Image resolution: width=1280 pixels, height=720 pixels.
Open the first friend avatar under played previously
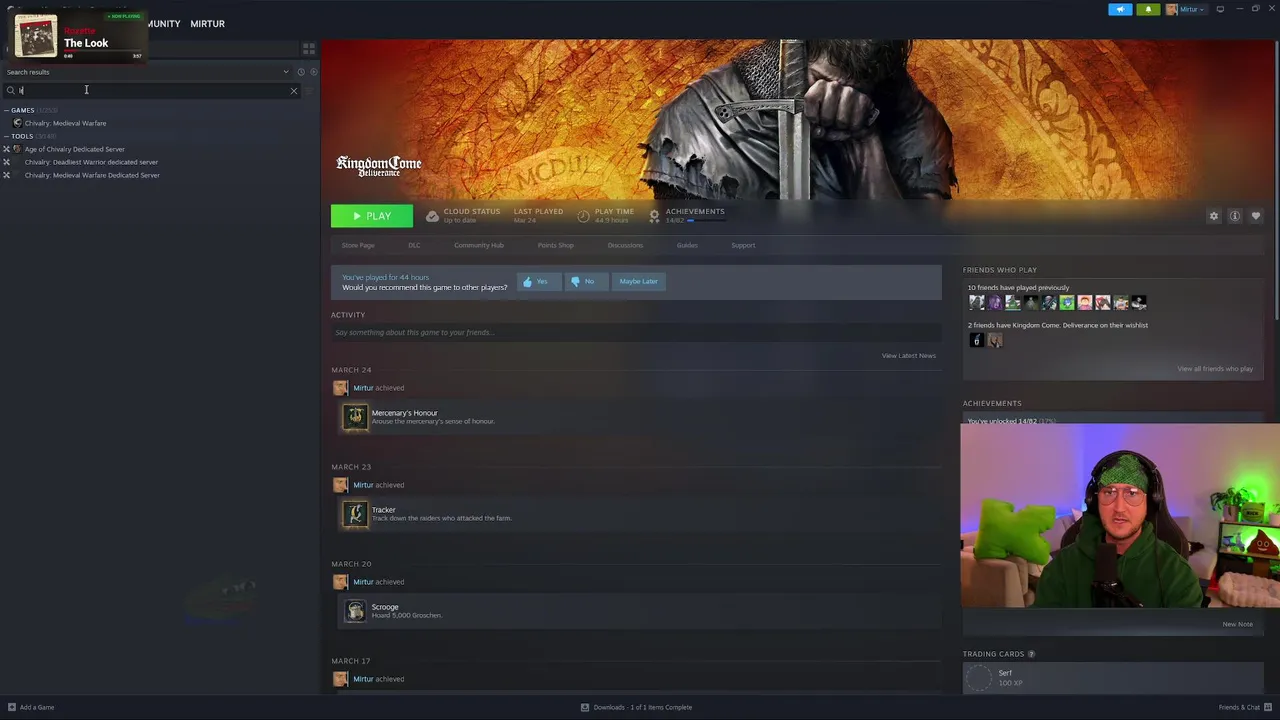tap(976, 303)
